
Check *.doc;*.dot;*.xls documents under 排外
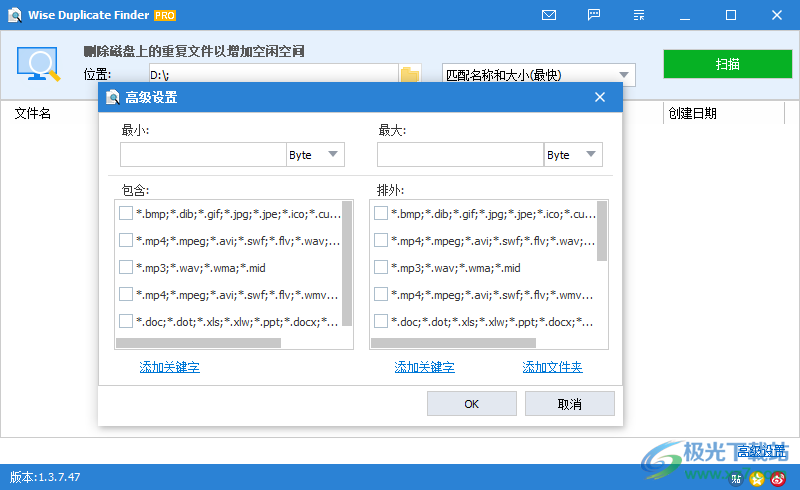click(x=381, y=322)
